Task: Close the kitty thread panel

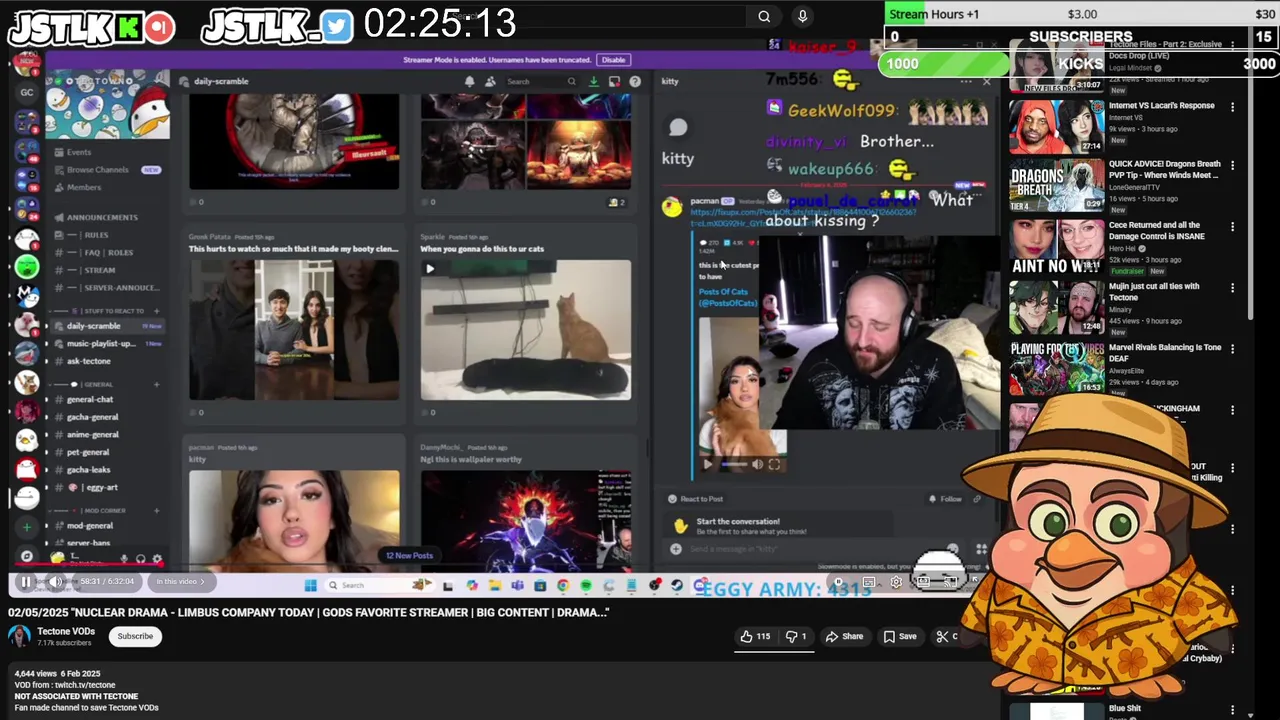Action: click(x=986, y=81)
